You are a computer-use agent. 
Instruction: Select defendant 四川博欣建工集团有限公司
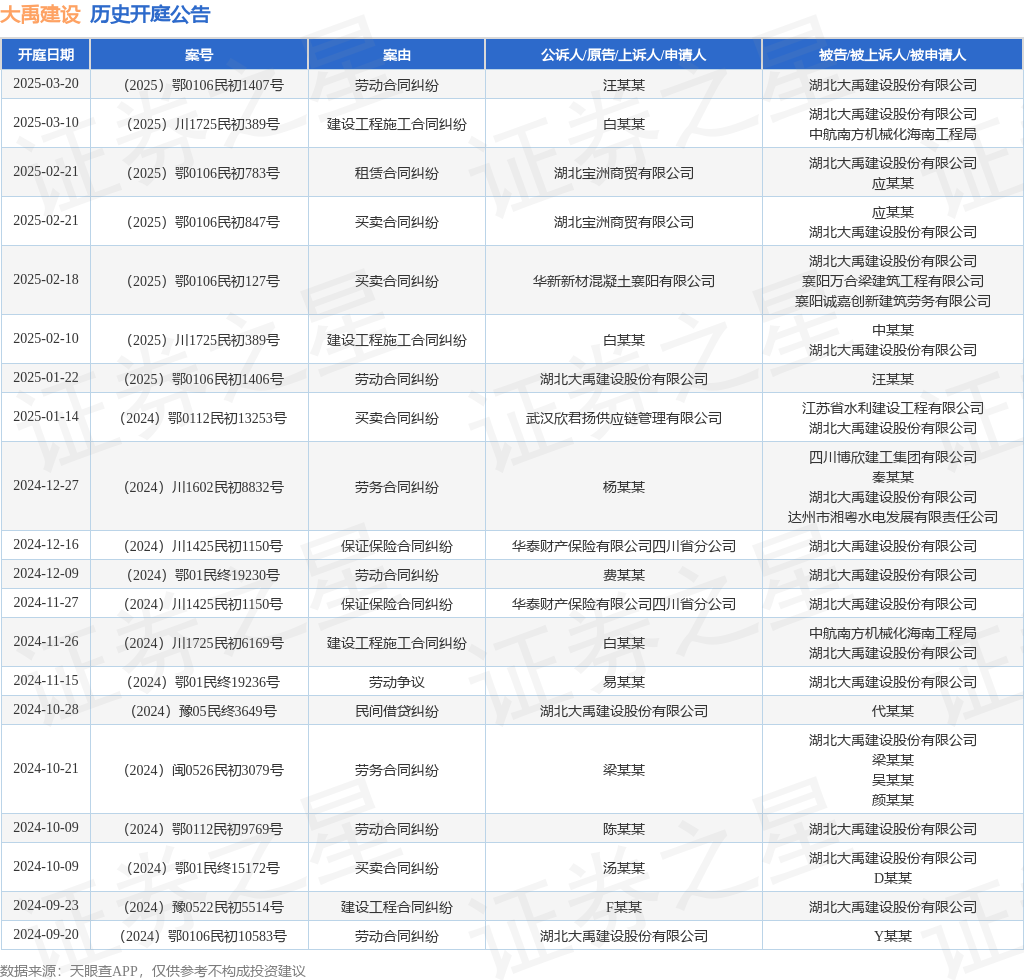pos(893,457)
